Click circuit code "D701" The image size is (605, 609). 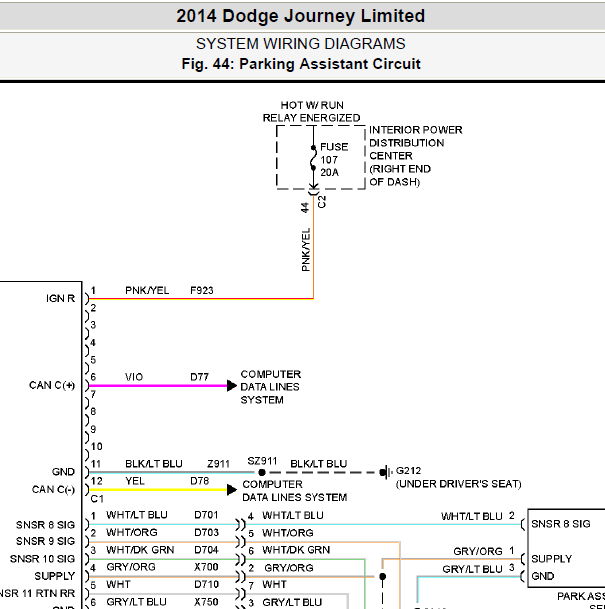coord(206,515)
